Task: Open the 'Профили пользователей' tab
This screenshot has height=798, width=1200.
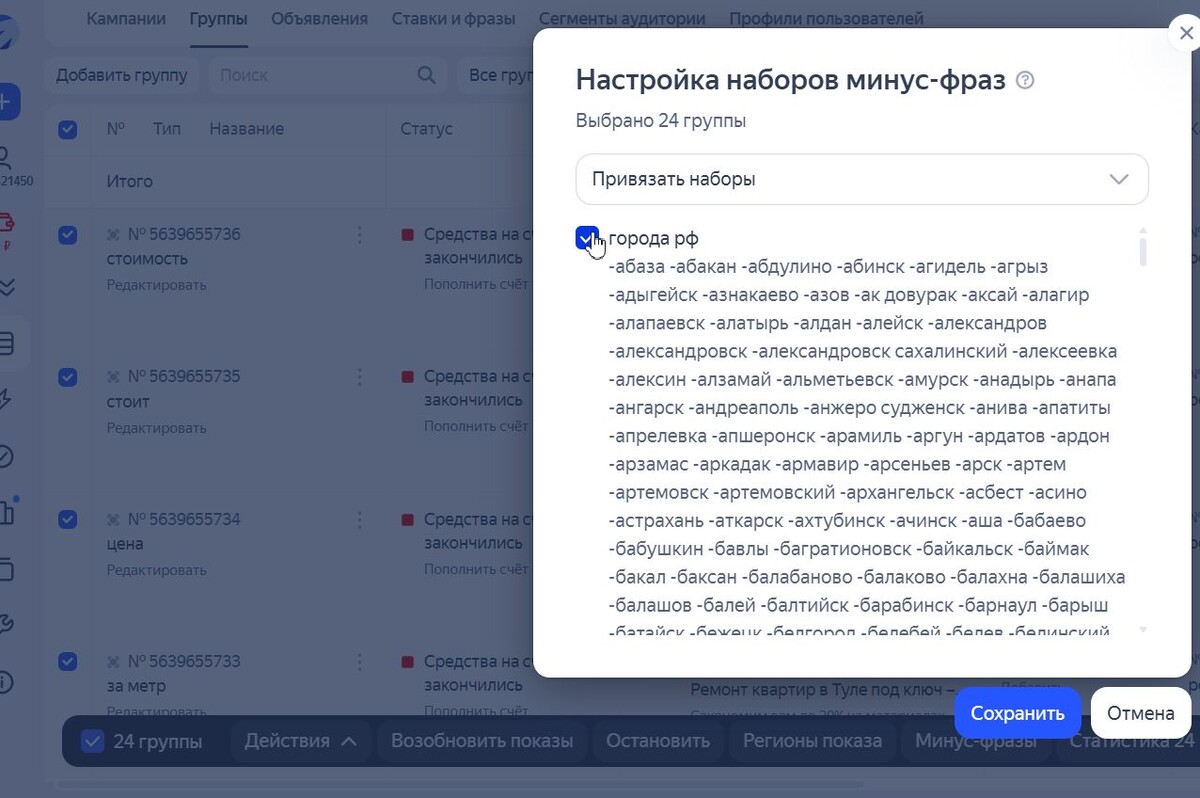Action: coord(826,18)
